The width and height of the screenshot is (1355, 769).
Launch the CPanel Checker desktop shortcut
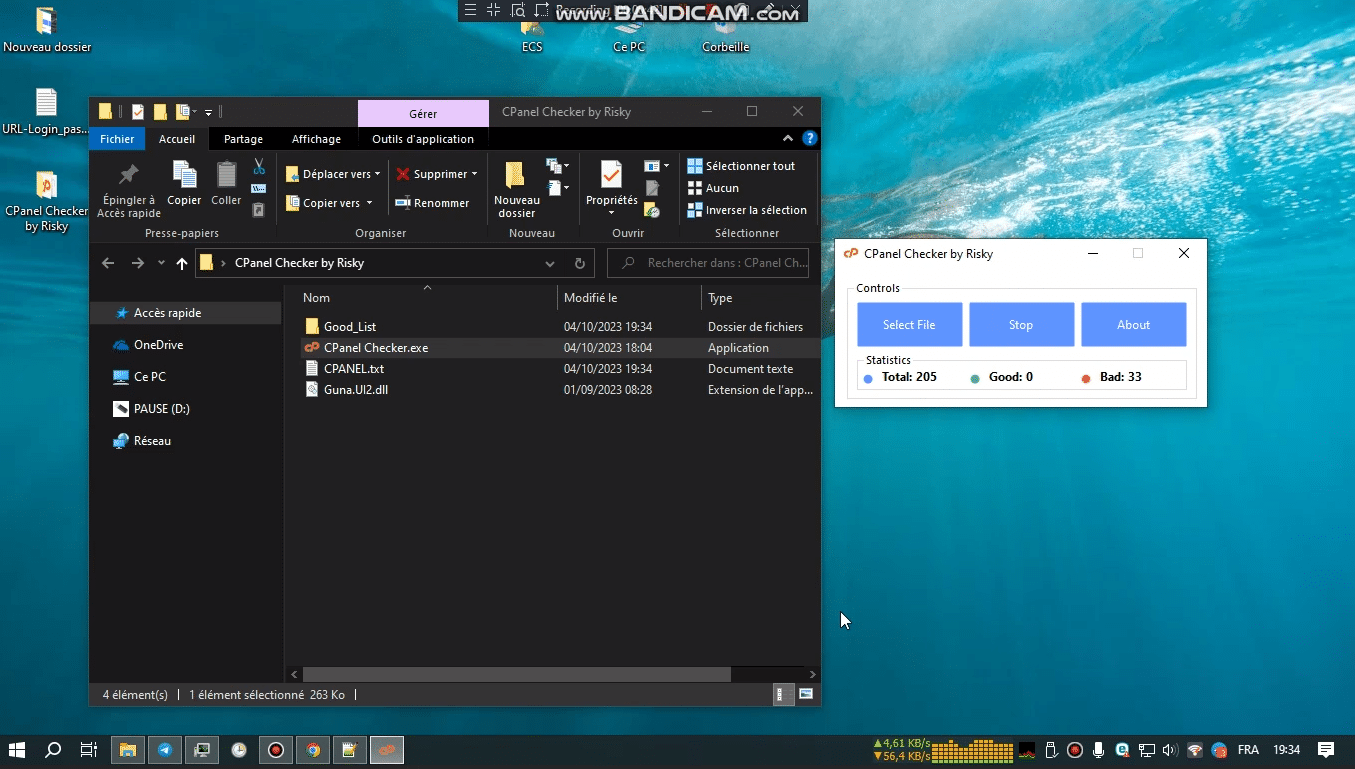[46, 185]
